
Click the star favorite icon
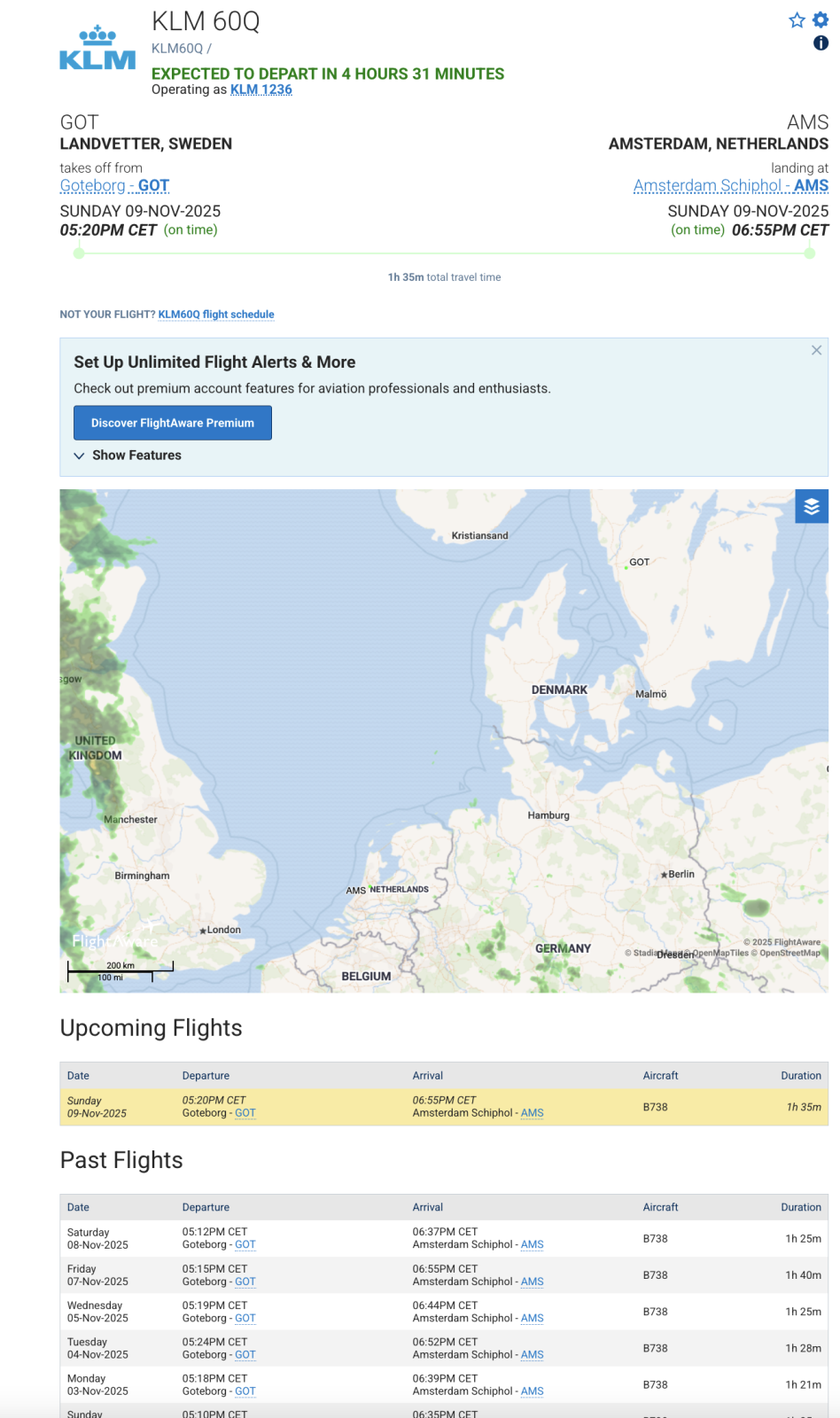click(797, 20)
